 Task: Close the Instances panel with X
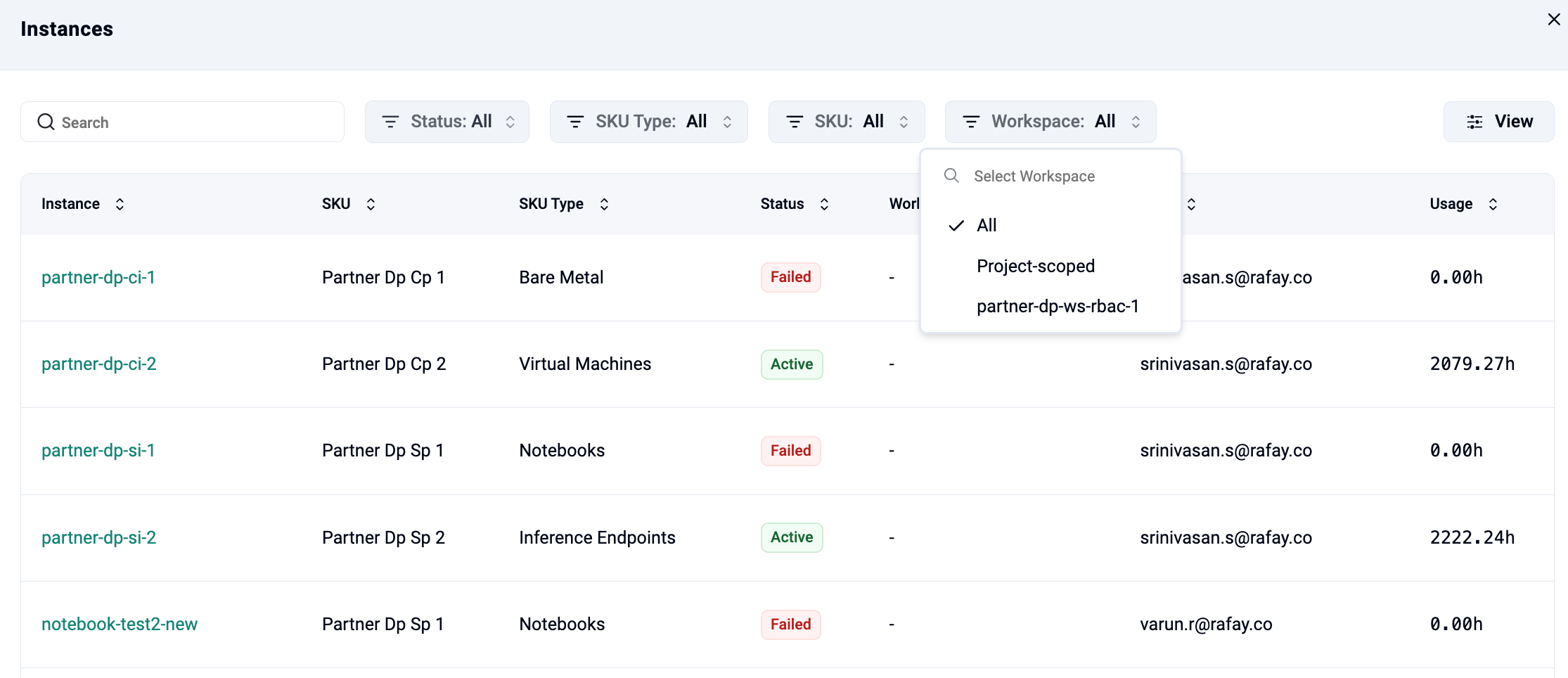1554,20
